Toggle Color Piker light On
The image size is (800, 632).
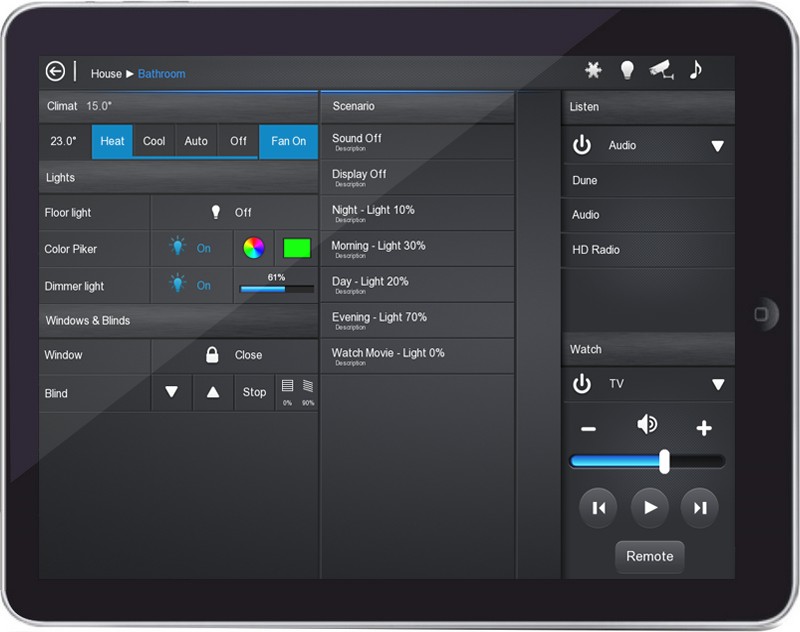coord(192,248)
